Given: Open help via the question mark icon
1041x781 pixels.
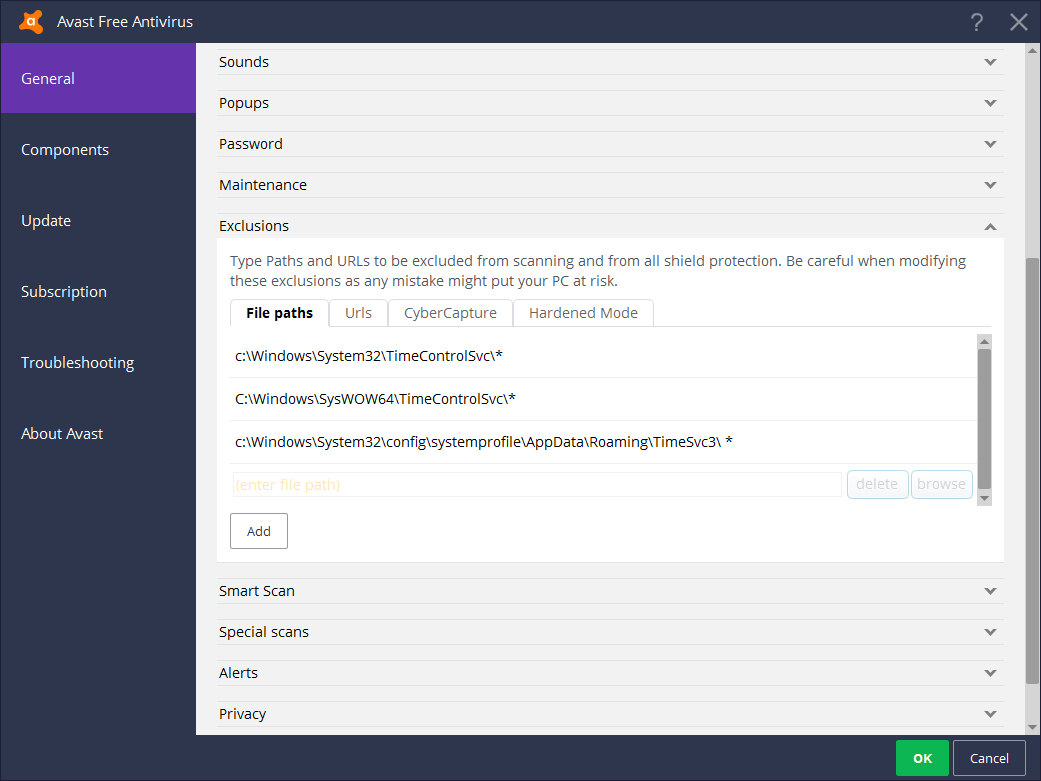Looking at the screenshot, I should 976,21.
